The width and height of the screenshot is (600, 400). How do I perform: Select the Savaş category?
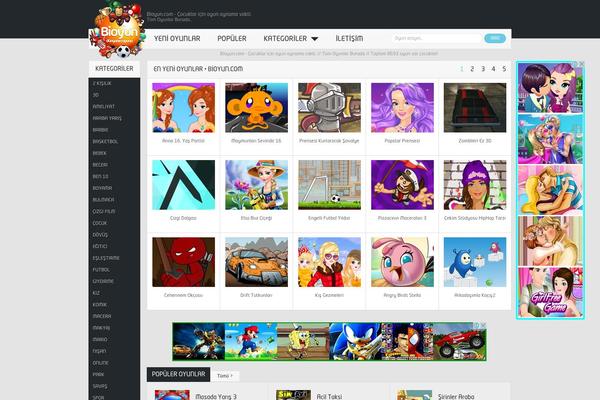pos(100,386)
